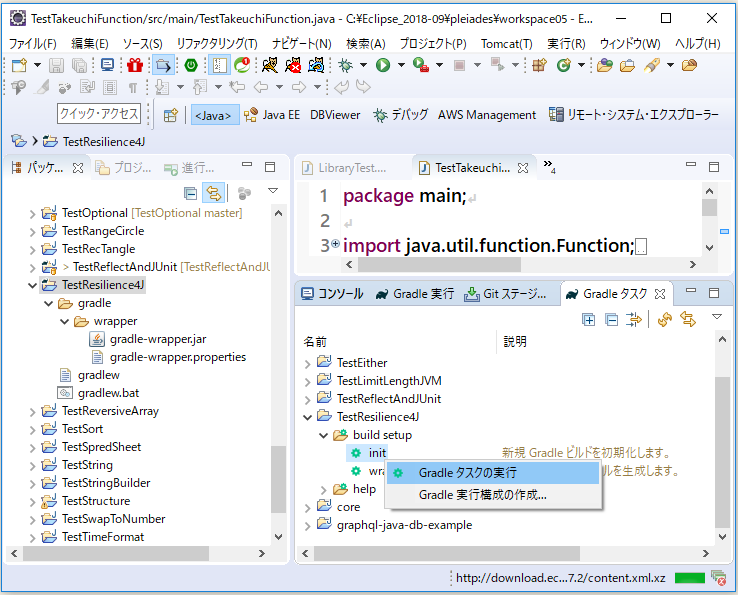Choose Gradle タスクの実行 from context menu
The height and width of the screenshot is (595, 738).
click(x=493, y=473)
